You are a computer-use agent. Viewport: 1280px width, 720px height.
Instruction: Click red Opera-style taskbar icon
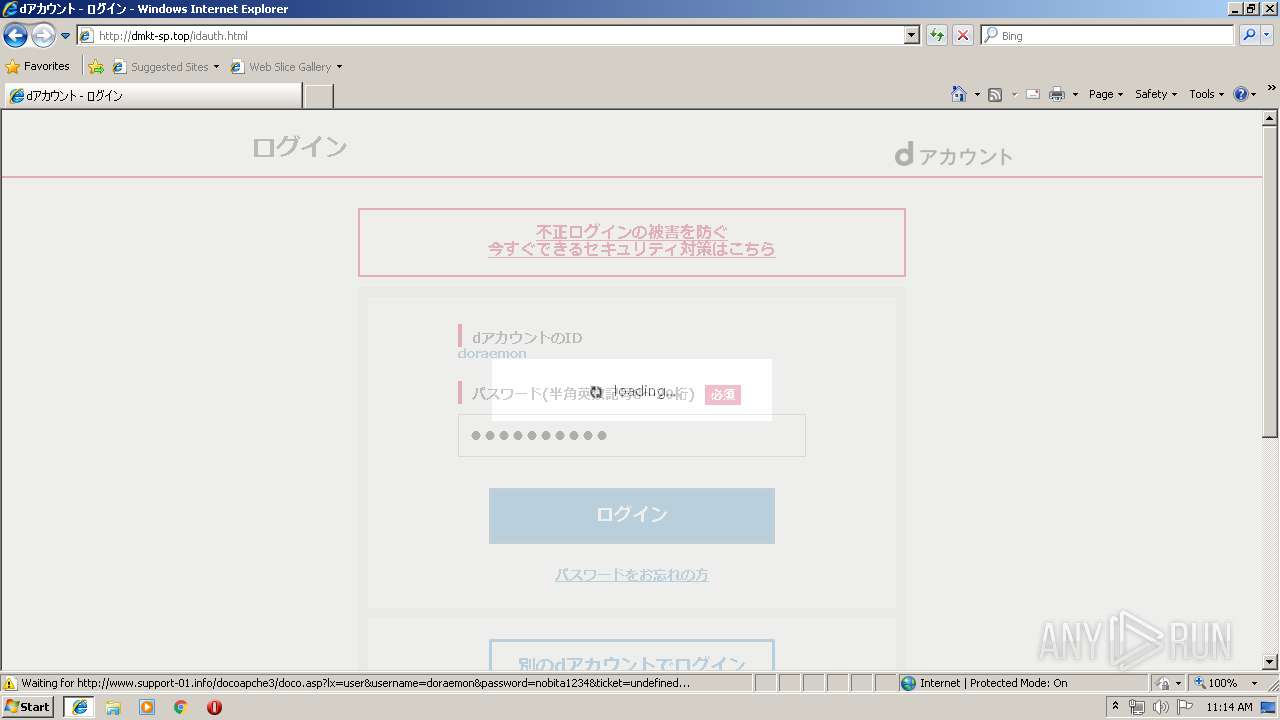[x=214, y=707]
